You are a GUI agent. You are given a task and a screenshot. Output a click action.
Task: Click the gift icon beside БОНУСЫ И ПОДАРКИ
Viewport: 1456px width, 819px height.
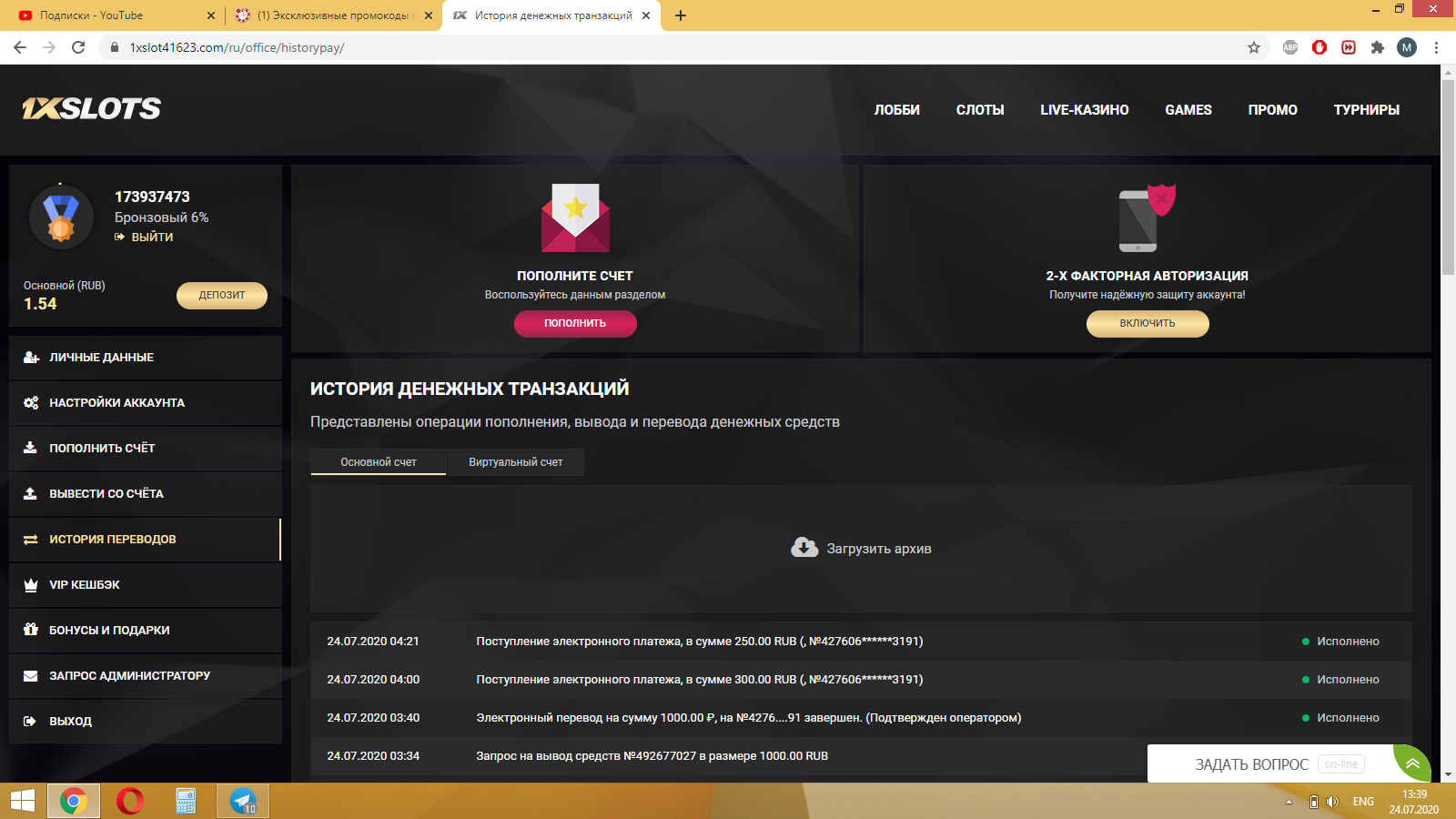[x=31, y=630]
